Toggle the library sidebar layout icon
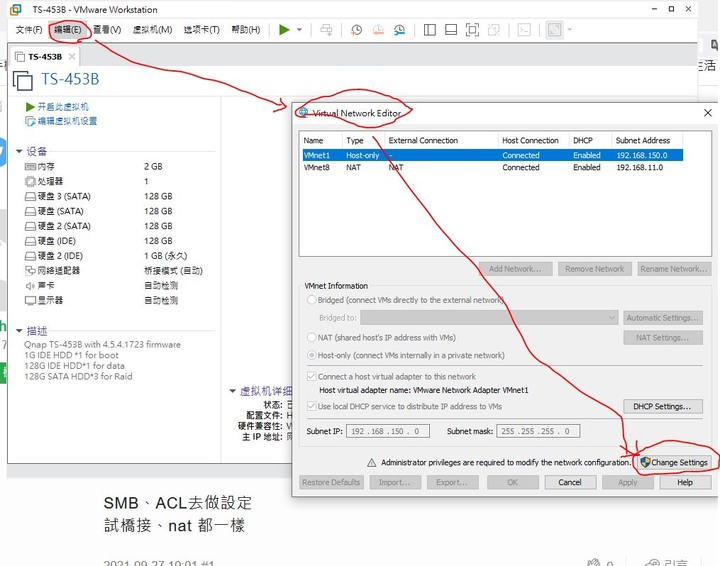Viewport: 720px width, 566px height. pos(430,30)
